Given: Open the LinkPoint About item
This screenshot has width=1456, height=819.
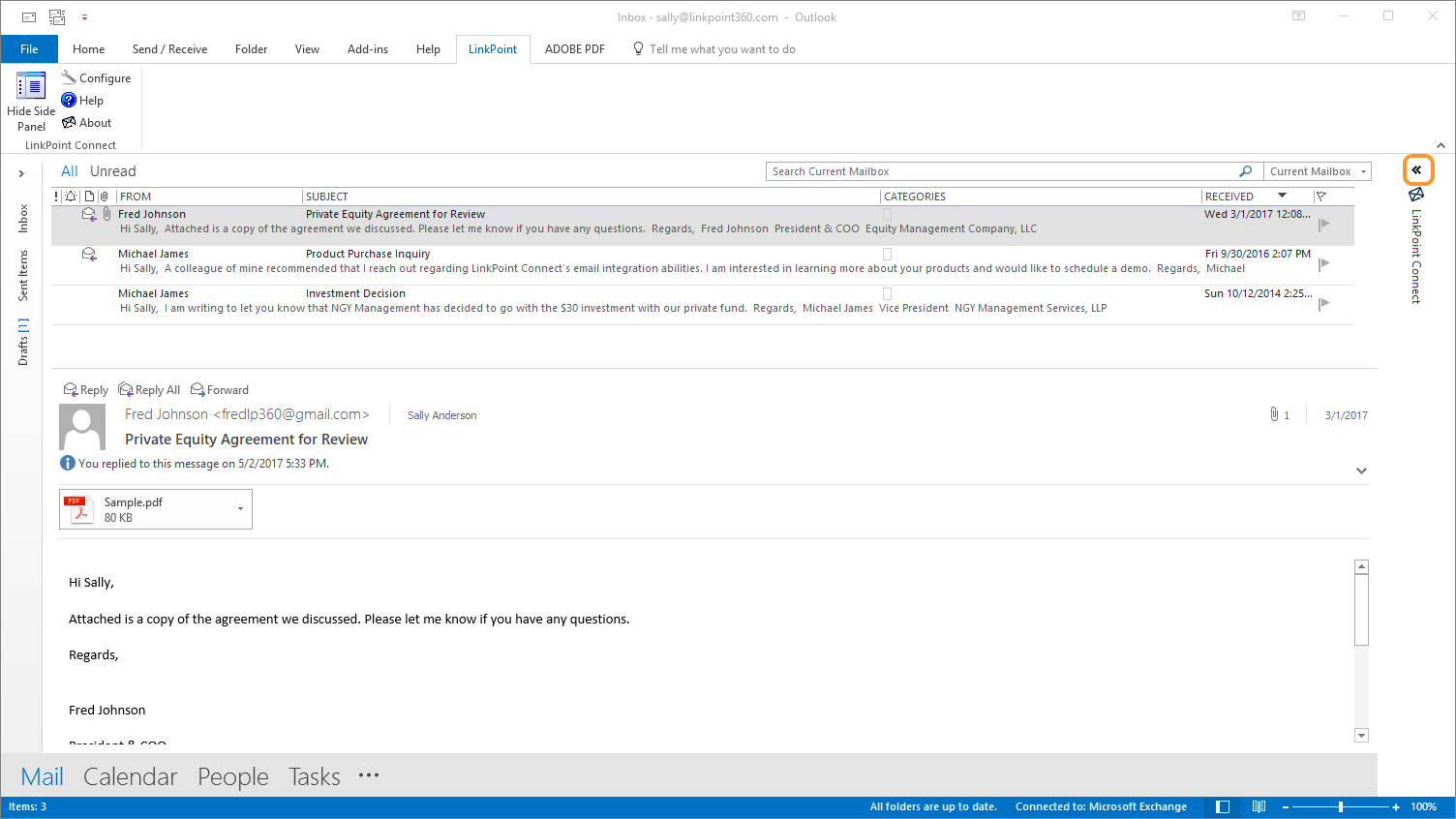Looking at the screenshot, I should tap(86, 122).
